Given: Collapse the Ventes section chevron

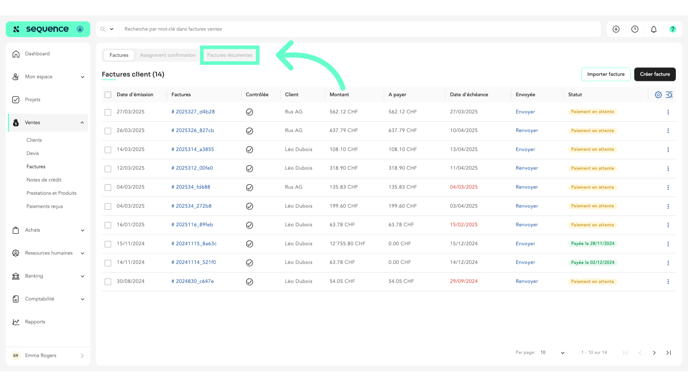Looking at the screenshot, I should click(82, 123).
